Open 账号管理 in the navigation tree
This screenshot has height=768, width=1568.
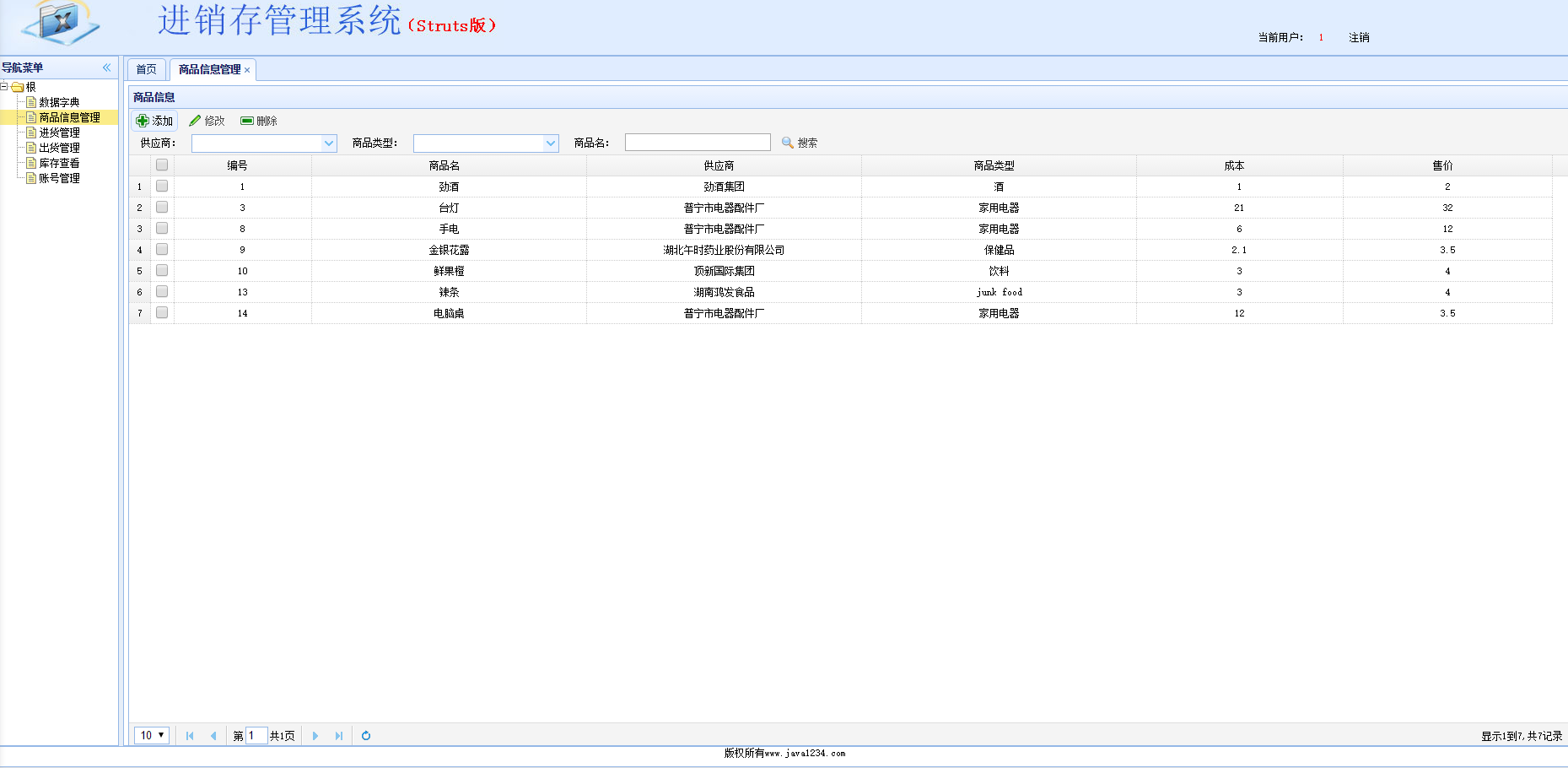[x=59, y=178]
